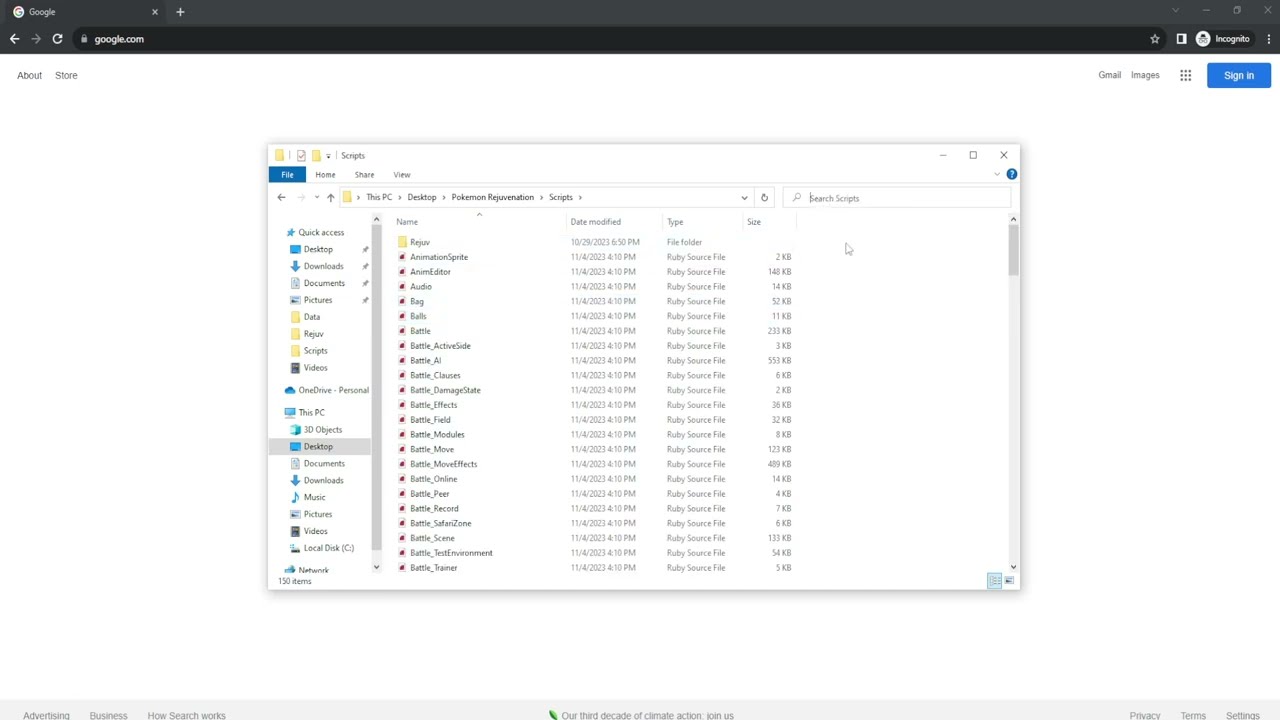This screenshot has width=1280, height=720.
Task: Select the Battle_TestEnvironment file name
Action: [451, 553]
